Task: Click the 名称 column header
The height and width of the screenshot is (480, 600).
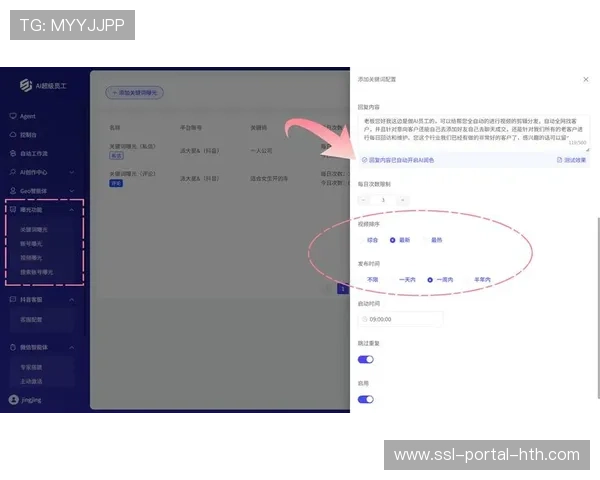Action: 115,127
